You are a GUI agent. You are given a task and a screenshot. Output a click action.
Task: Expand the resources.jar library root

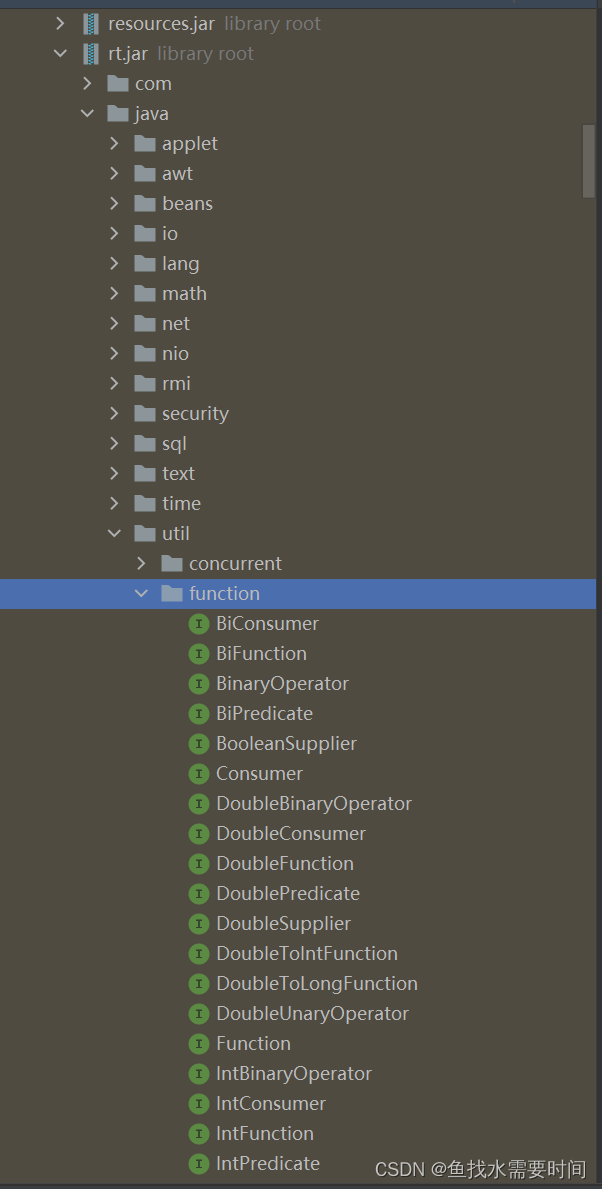click(61, 24)
